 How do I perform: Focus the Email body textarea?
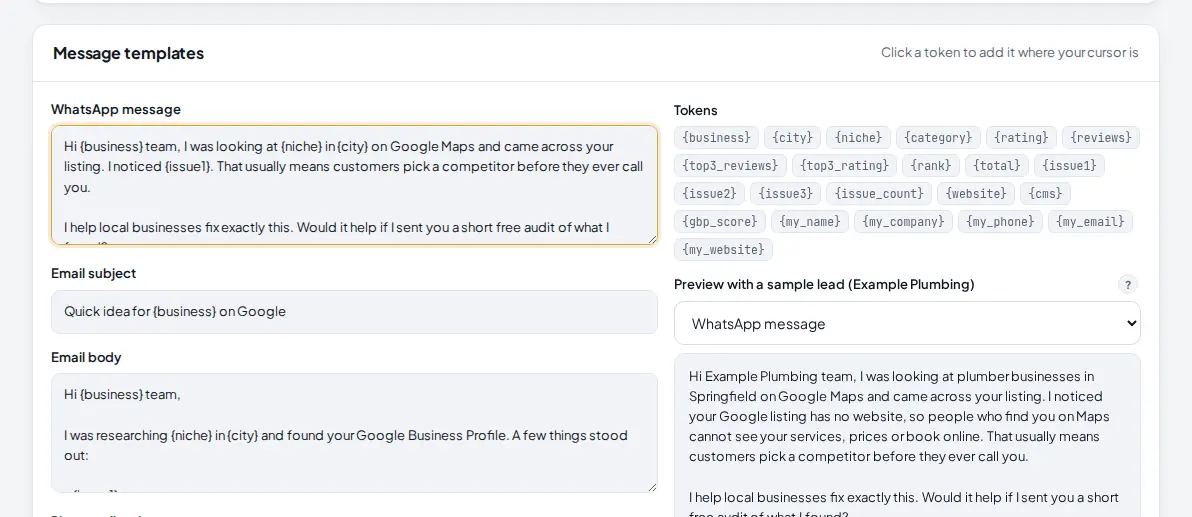point(354,433)
